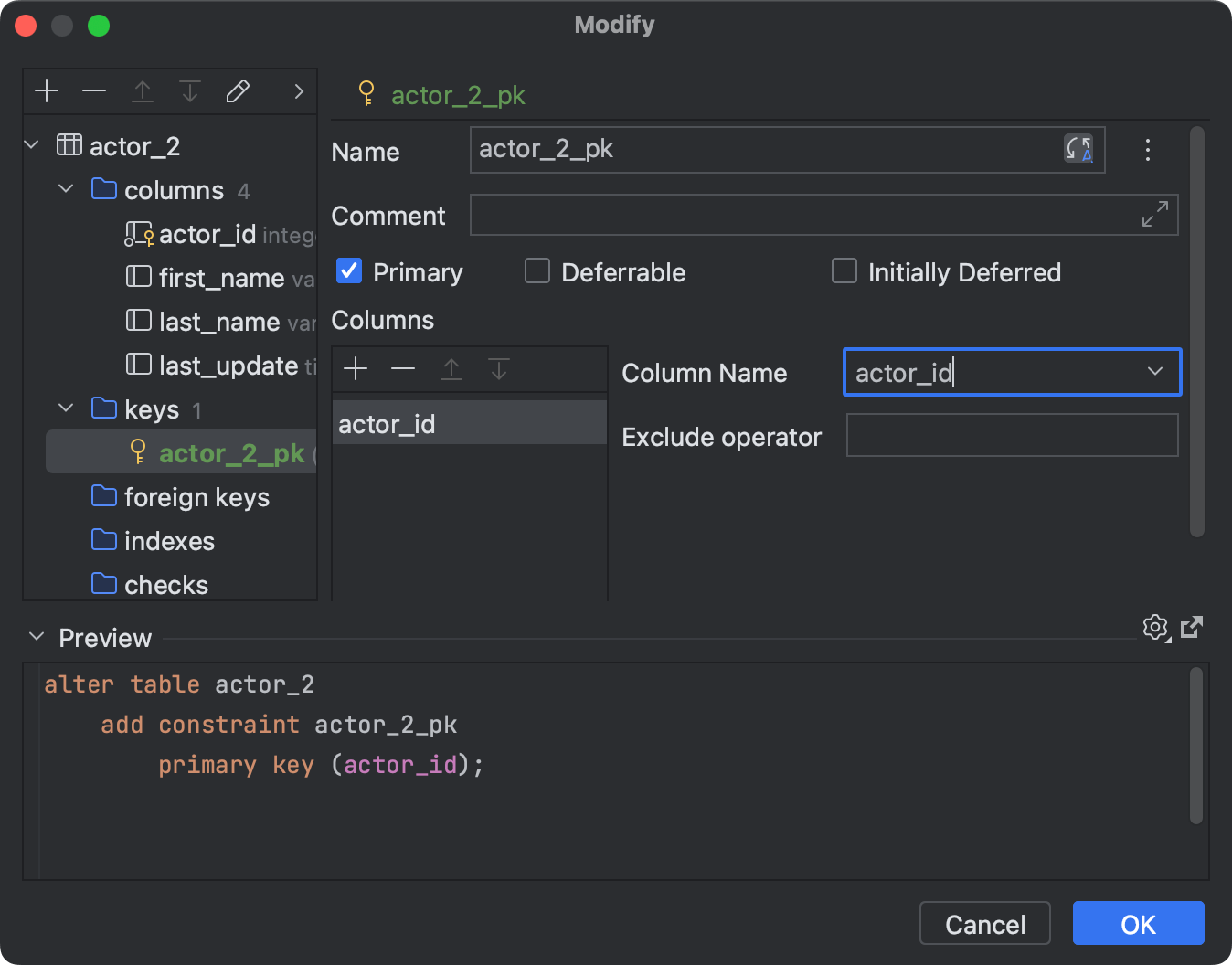Image resolution: width=1232 pixels, height=965 pixels.
Task: Enable the Deferrable checkbox
Action: (537, 271)
